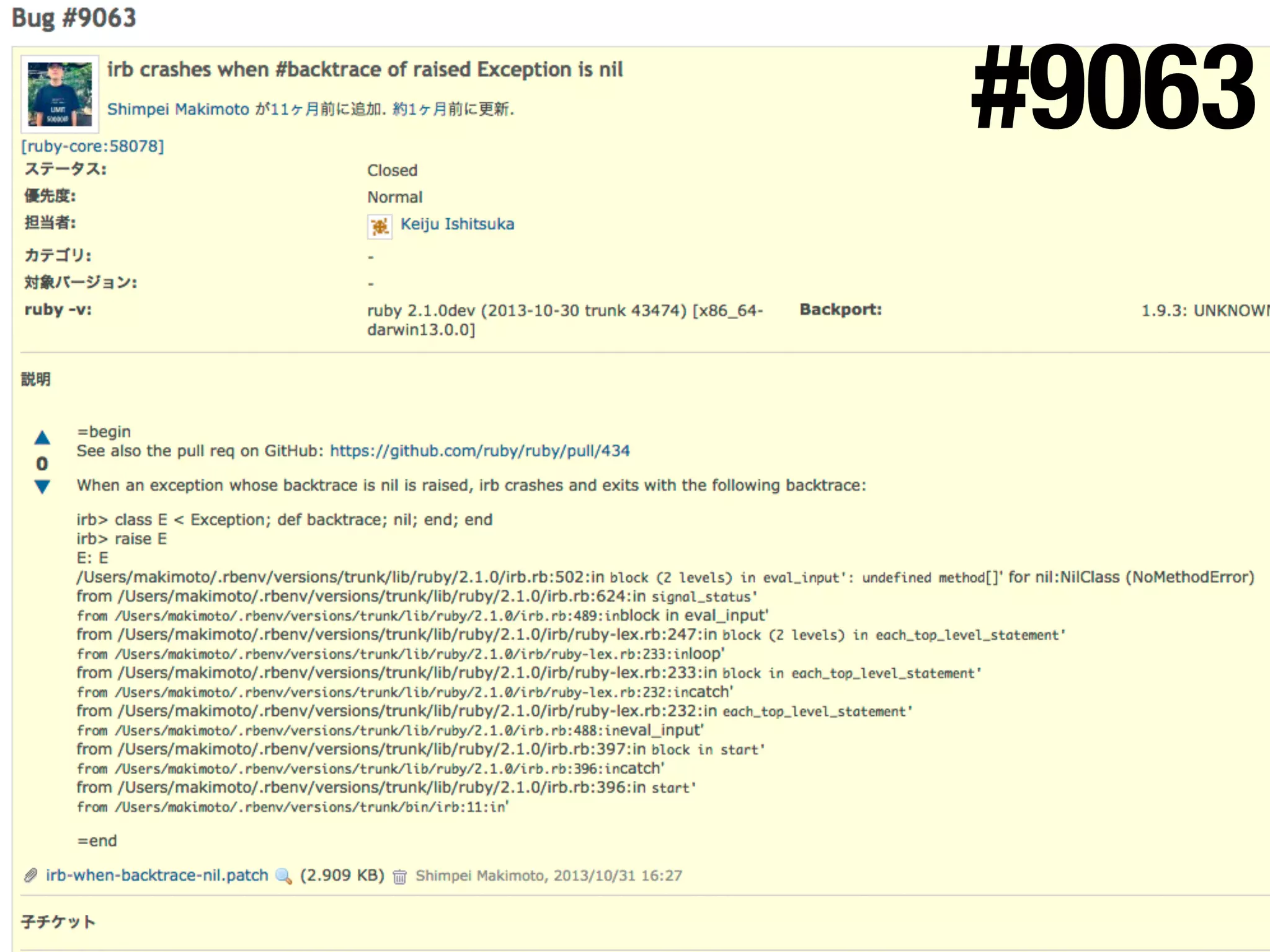
Task: Click the Bug #9063 page heading
Action: pyautogui.click(x=74, y=18)
